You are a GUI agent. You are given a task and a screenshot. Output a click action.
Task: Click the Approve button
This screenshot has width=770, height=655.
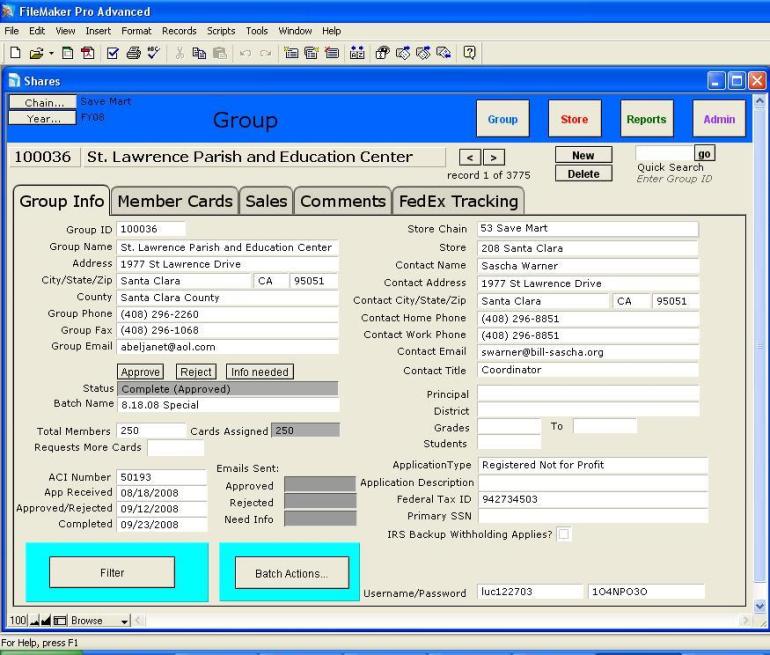(x=140, y=372)
